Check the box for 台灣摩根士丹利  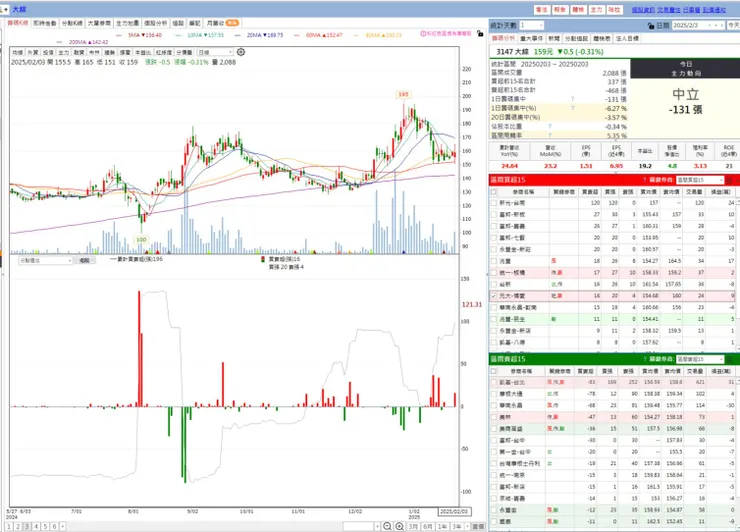point(494,464)
